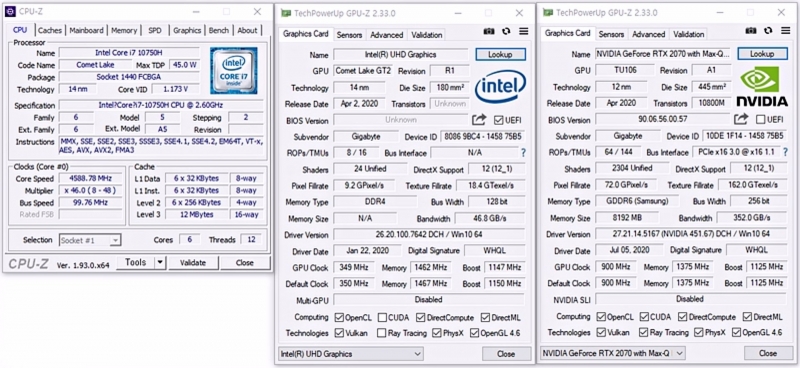Open the hamburger menu in NVIDIA GPU-Z window
Image resolution: width=800 pixels, height=368 pixels.
pos(786,31)
